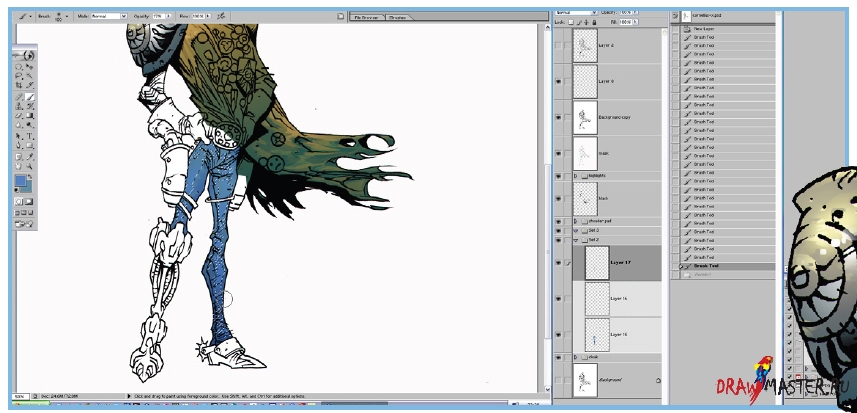Select the Blur tool
The image size is (857, 413).
[19, 125]
